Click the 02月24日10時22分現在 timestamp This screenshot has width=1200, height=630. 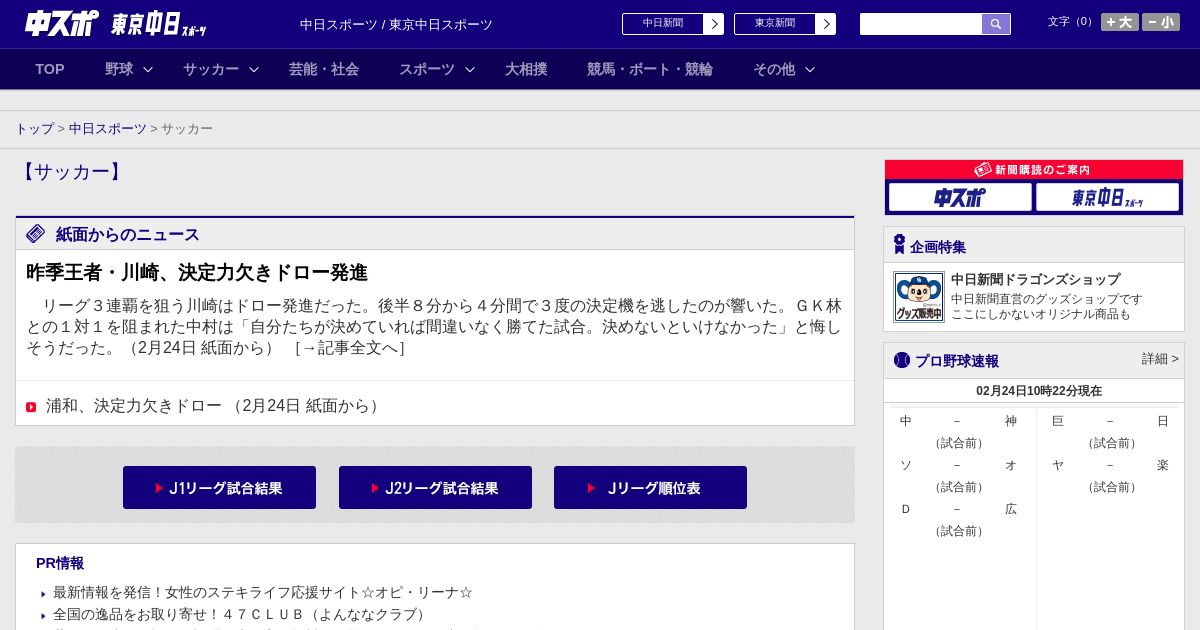click(1038, 391)
